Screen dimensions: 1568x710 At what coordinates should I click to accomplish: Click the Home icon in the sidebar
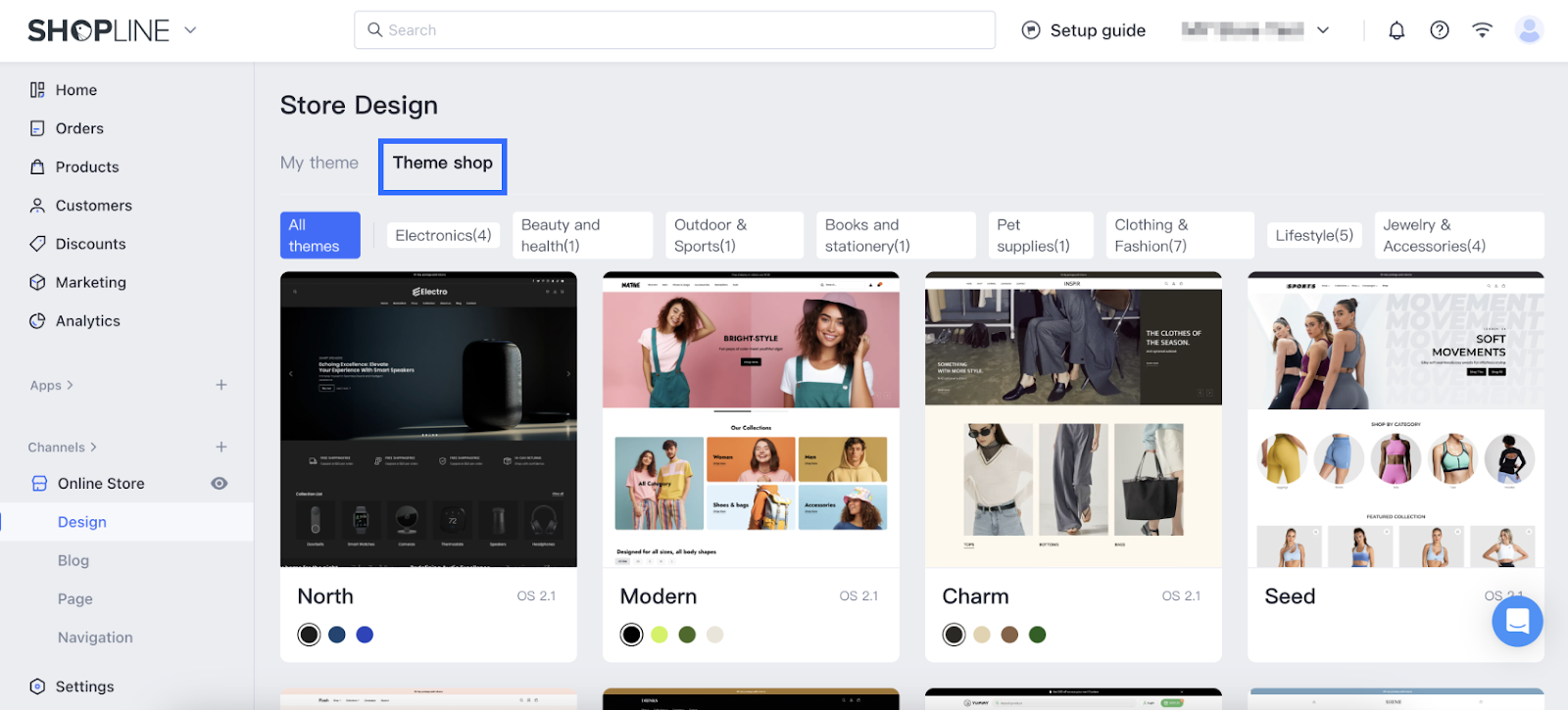(37, 90)
